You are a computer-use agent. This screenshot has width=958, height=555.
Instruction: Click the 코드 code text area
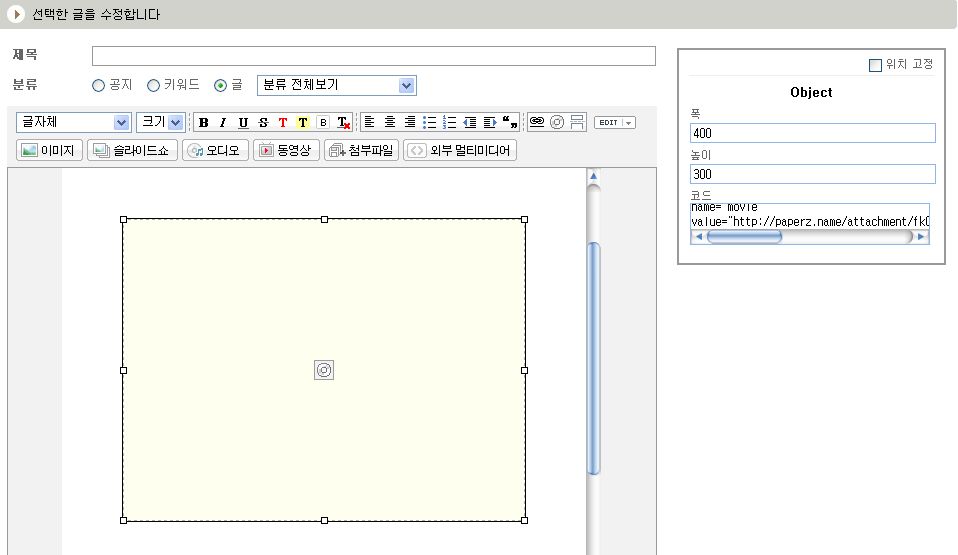tap(810, 216)
